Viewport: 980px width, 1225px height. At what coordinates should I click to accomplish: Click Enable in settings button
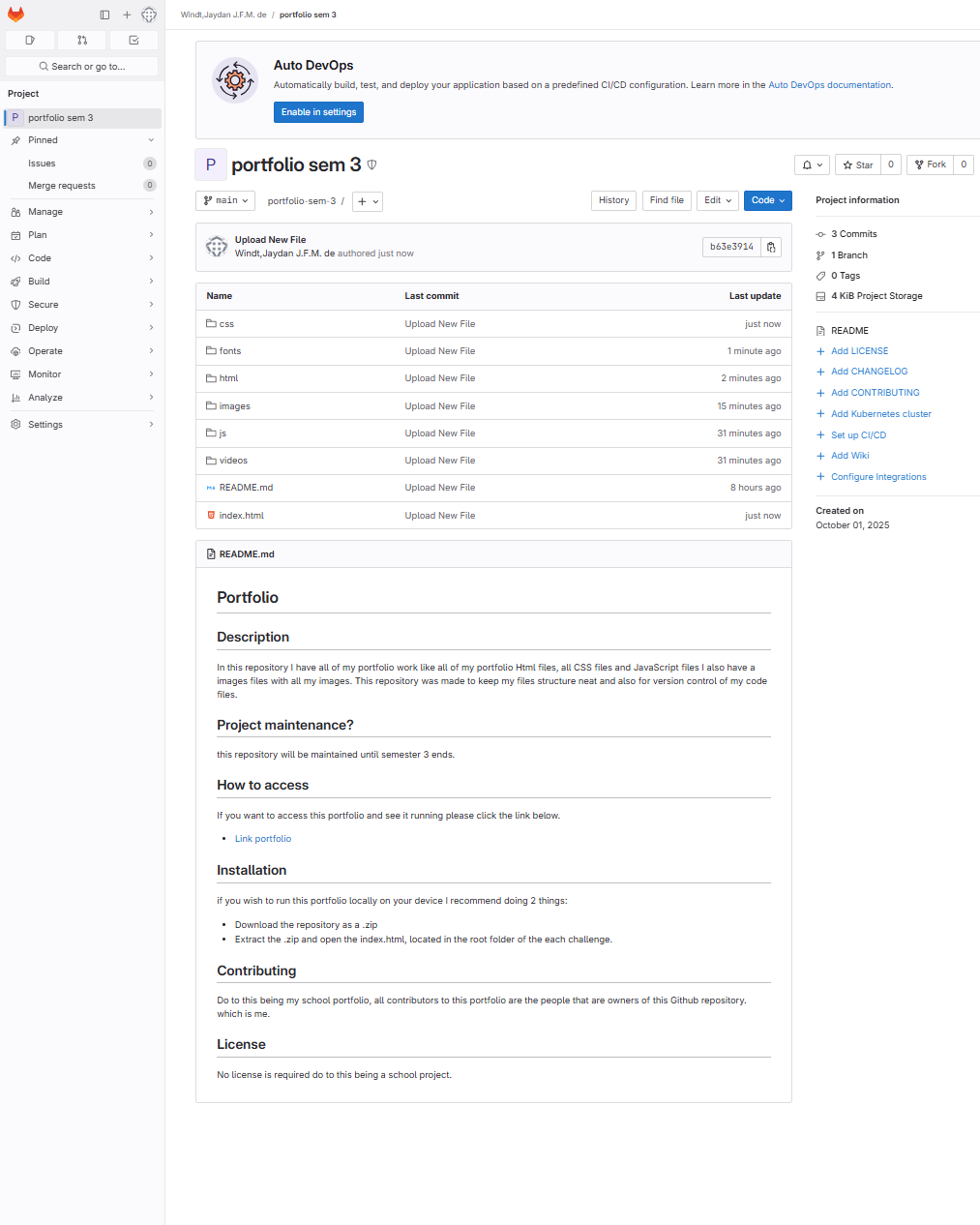tap(318, 112)
